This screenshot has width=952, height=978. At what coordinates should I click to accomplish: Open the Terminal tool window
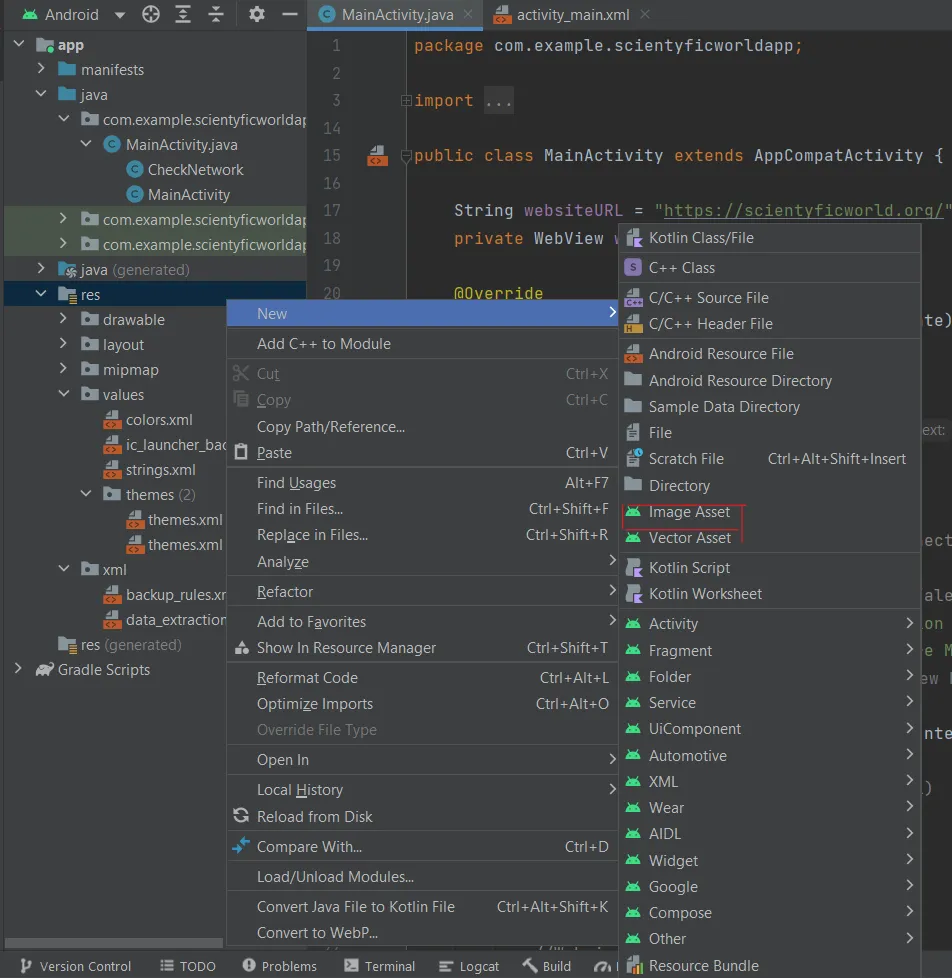(379, 966)
